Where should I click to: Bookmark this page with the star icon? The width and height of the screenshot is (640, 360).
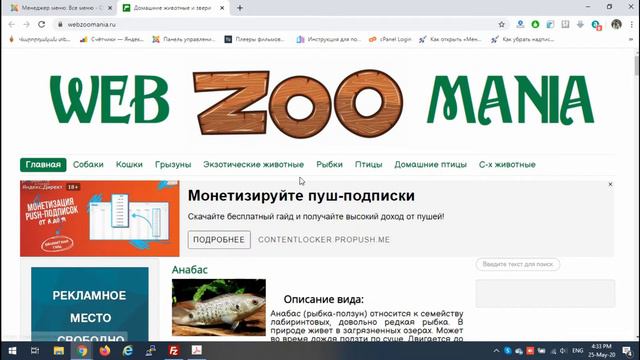(x=502, y=24)
